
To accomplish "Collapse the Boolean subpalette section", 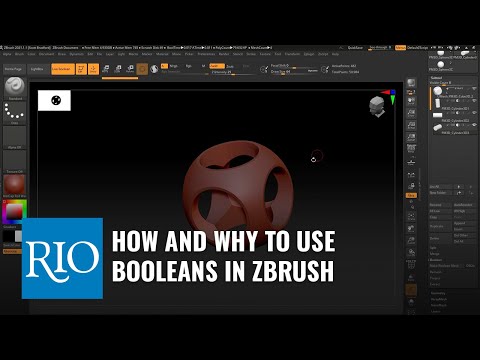I will 436,260.
